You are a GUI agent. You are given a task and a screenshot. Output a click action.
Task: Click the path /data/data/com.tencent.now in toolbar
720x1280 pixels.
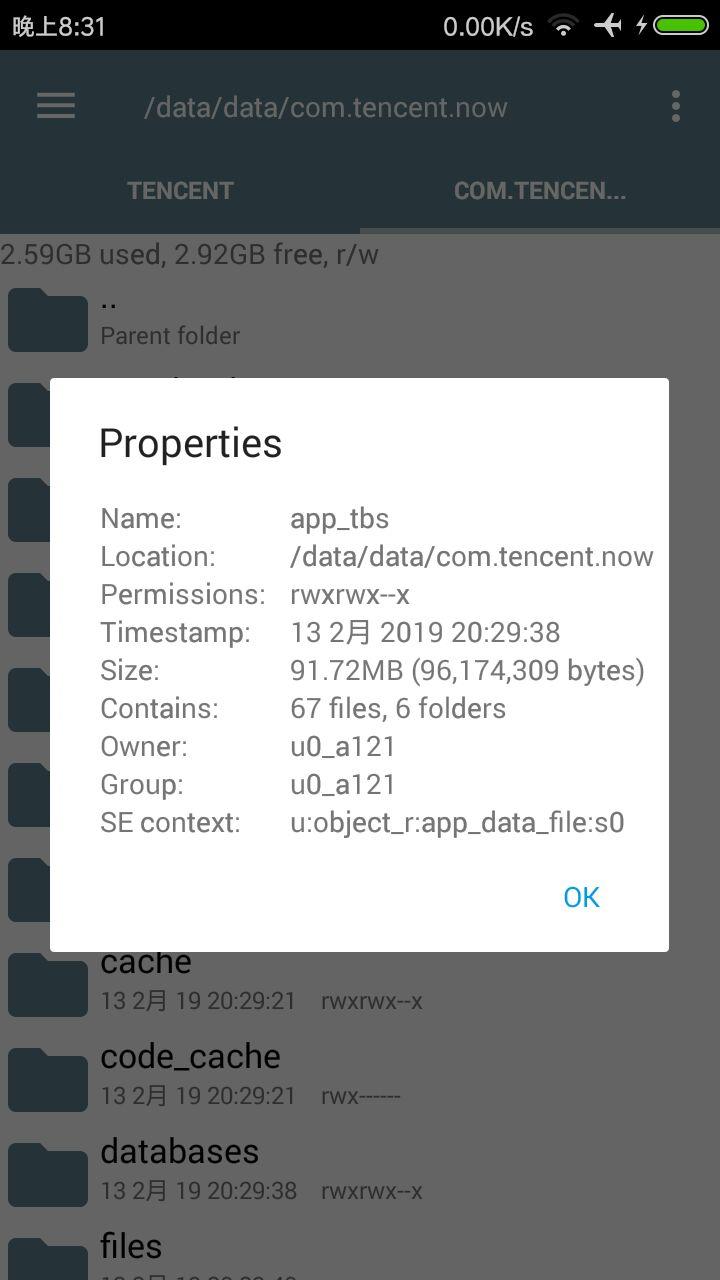[326, 107]
